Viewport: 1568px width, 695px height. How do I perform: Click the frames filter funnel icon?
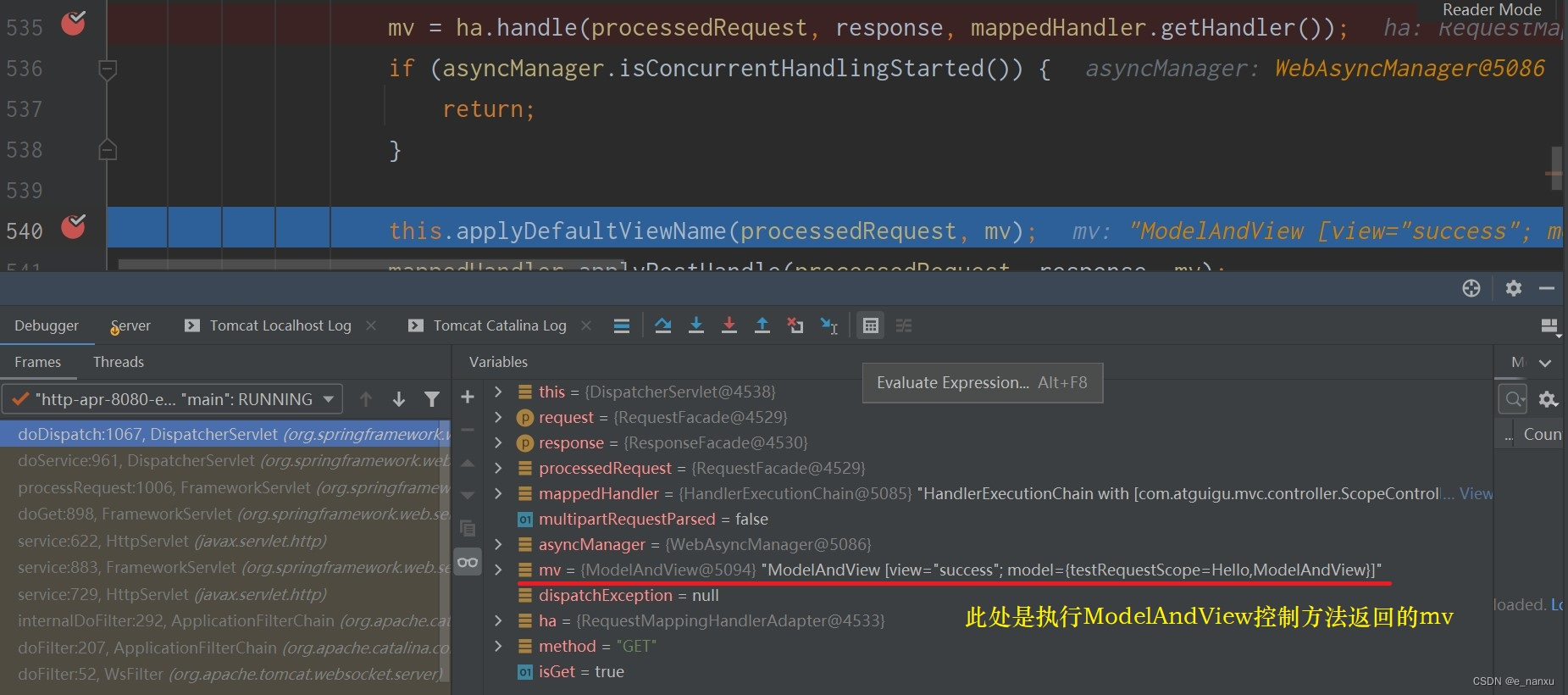click(x=432, y=399)
